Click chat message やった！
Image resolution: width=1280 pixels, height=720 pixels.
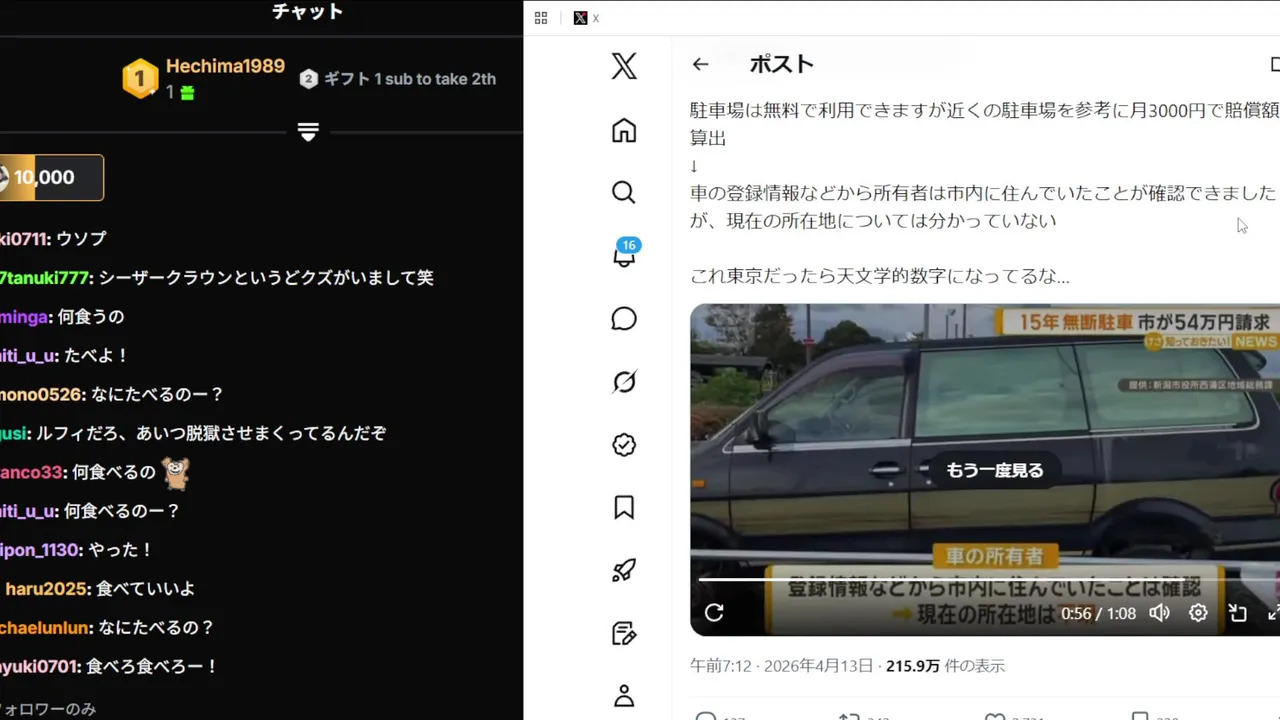(x=121, y=550)
